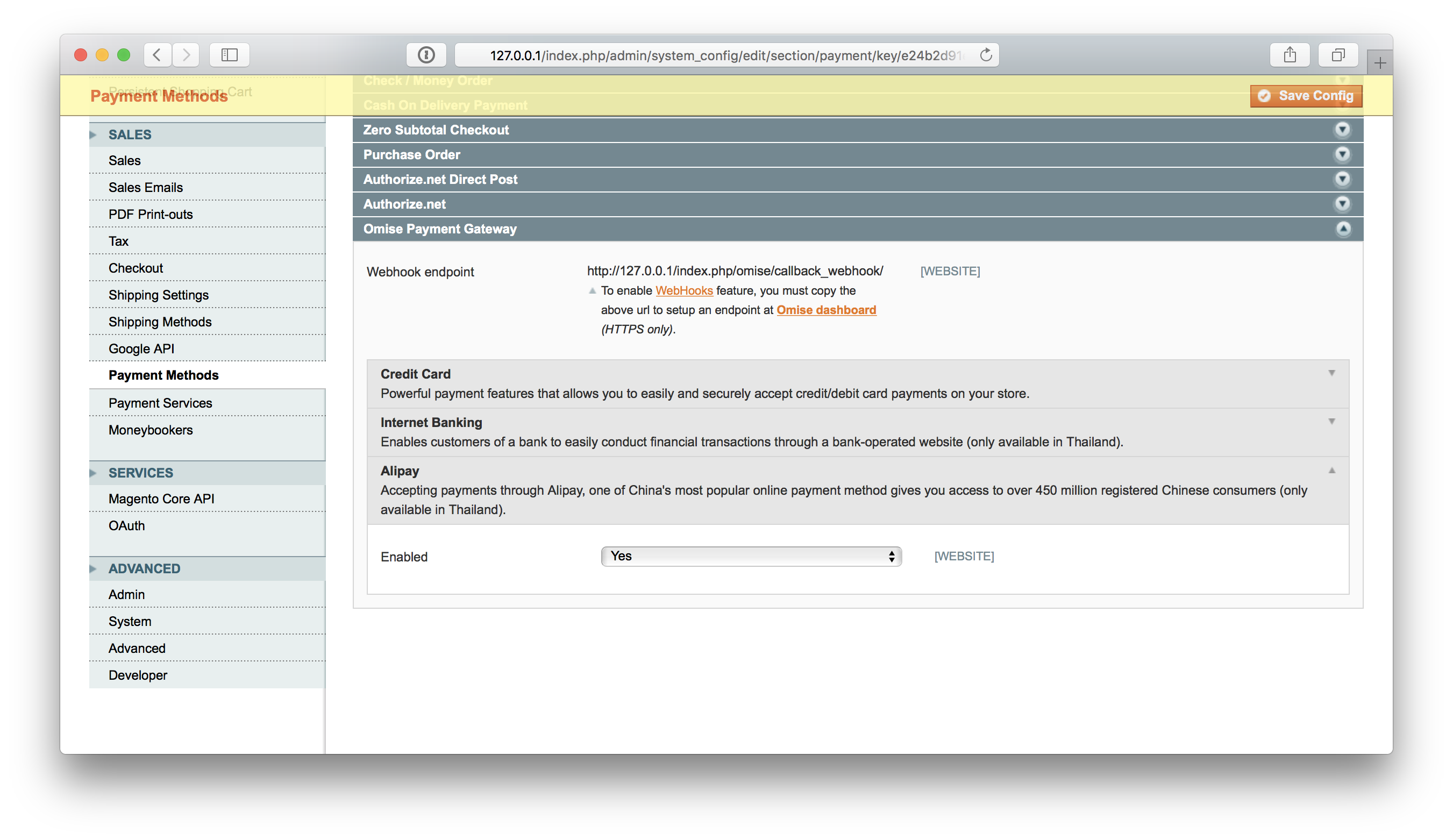Viewport: 1453px width, 840px height.
Task: Open Payment Services configuration
Action: (207, 403)
